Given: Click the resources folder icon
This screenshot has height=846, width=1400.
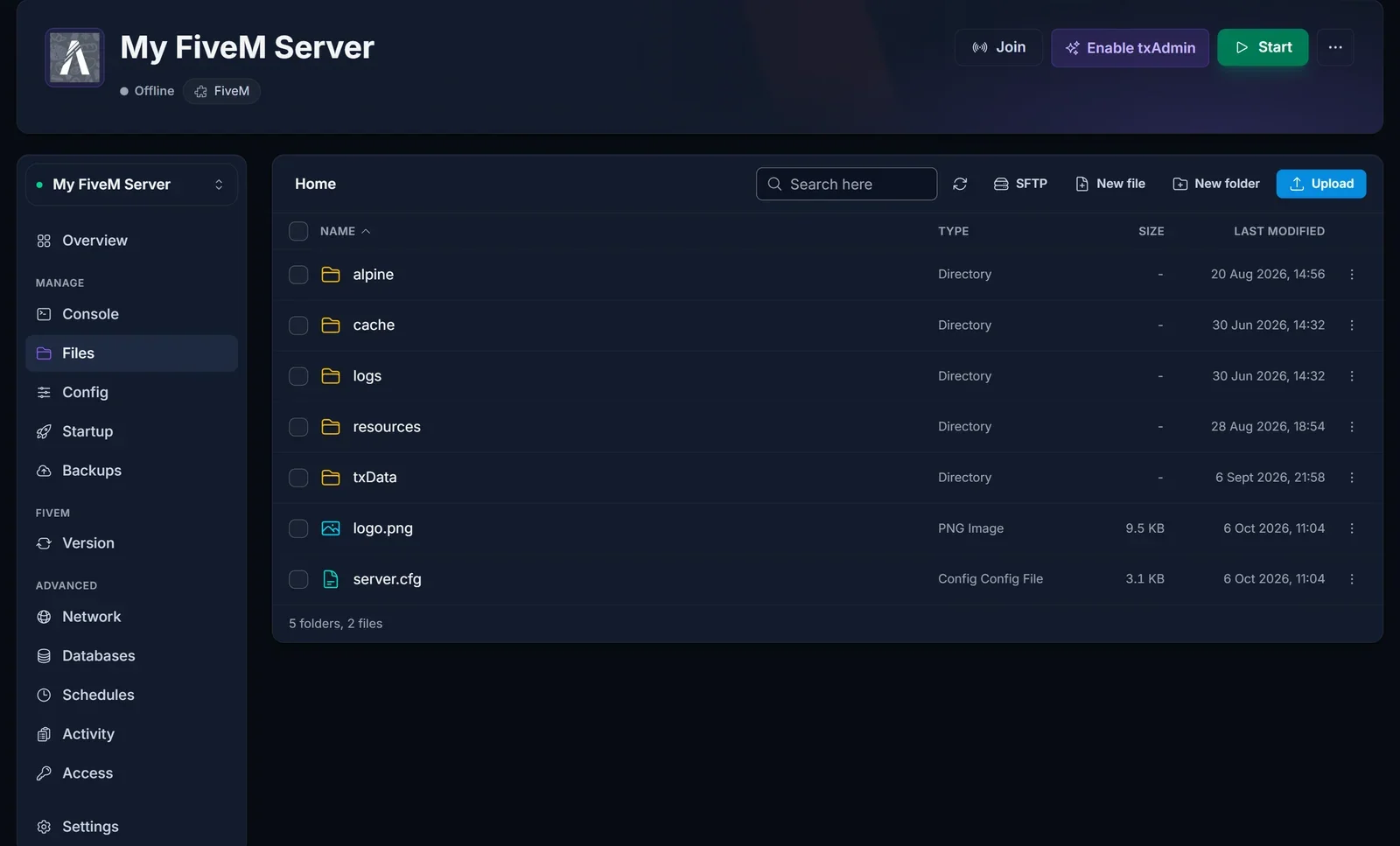Looking at the screenshot, I should [x=331, y=427].
